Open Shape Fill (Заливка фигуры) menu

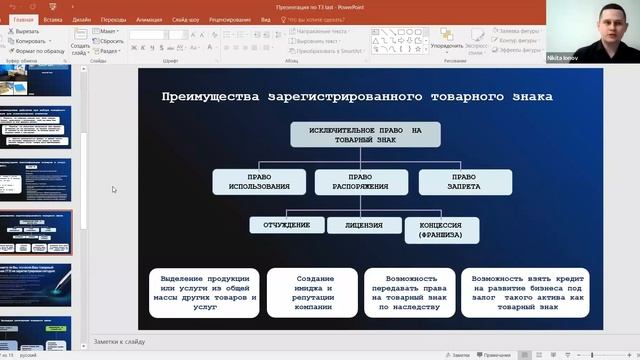coord(517,31)
